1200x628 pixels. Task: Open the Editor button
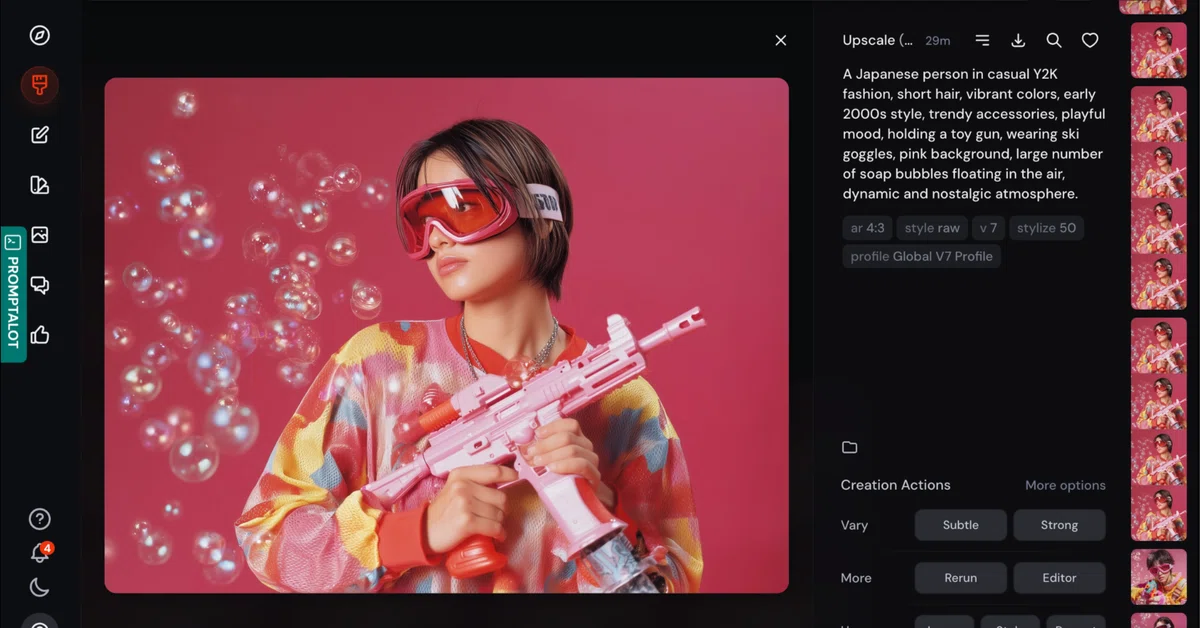point(1059,578)
